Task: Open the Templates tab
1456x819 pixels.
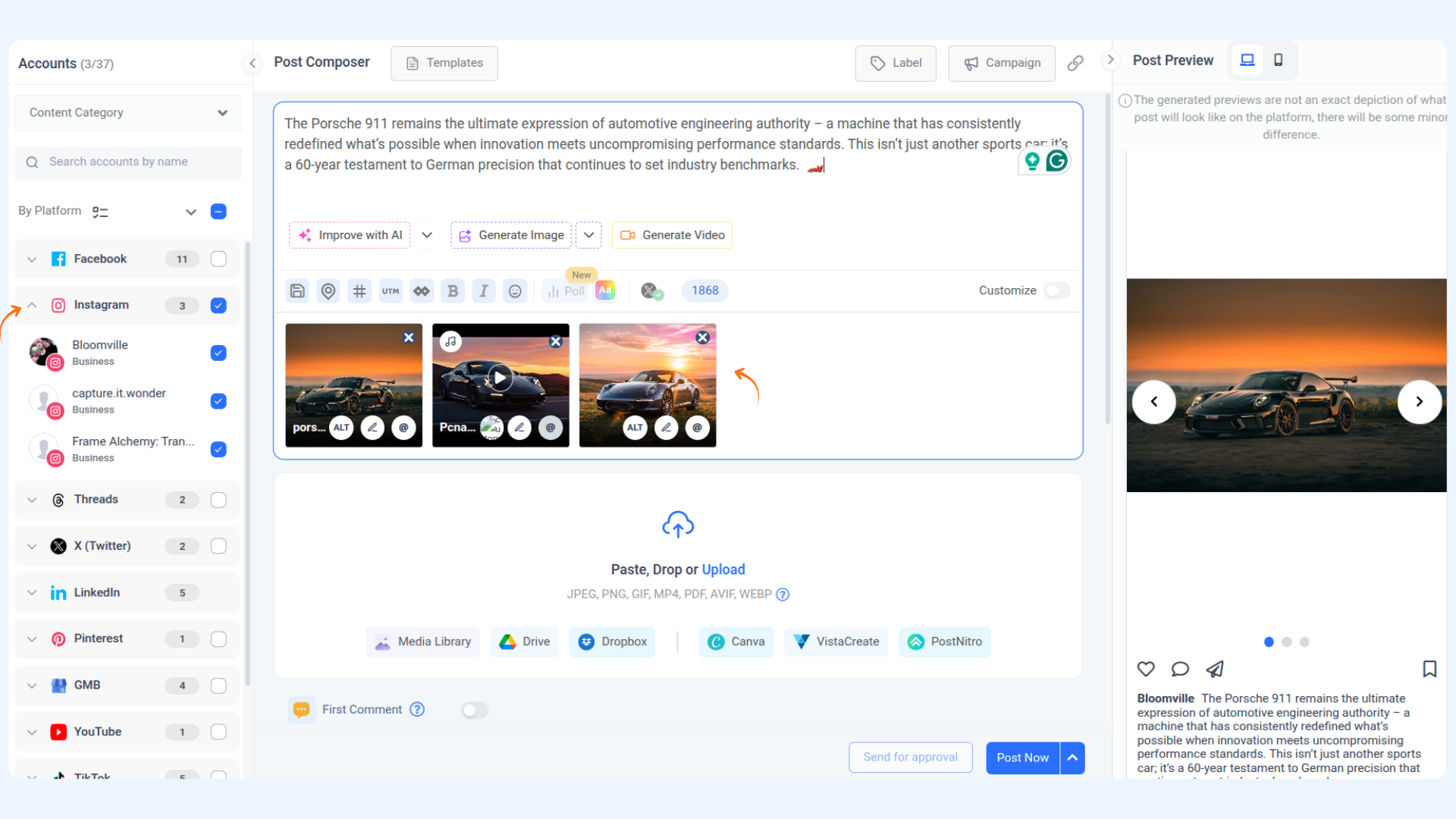Action: click(444, 63)
